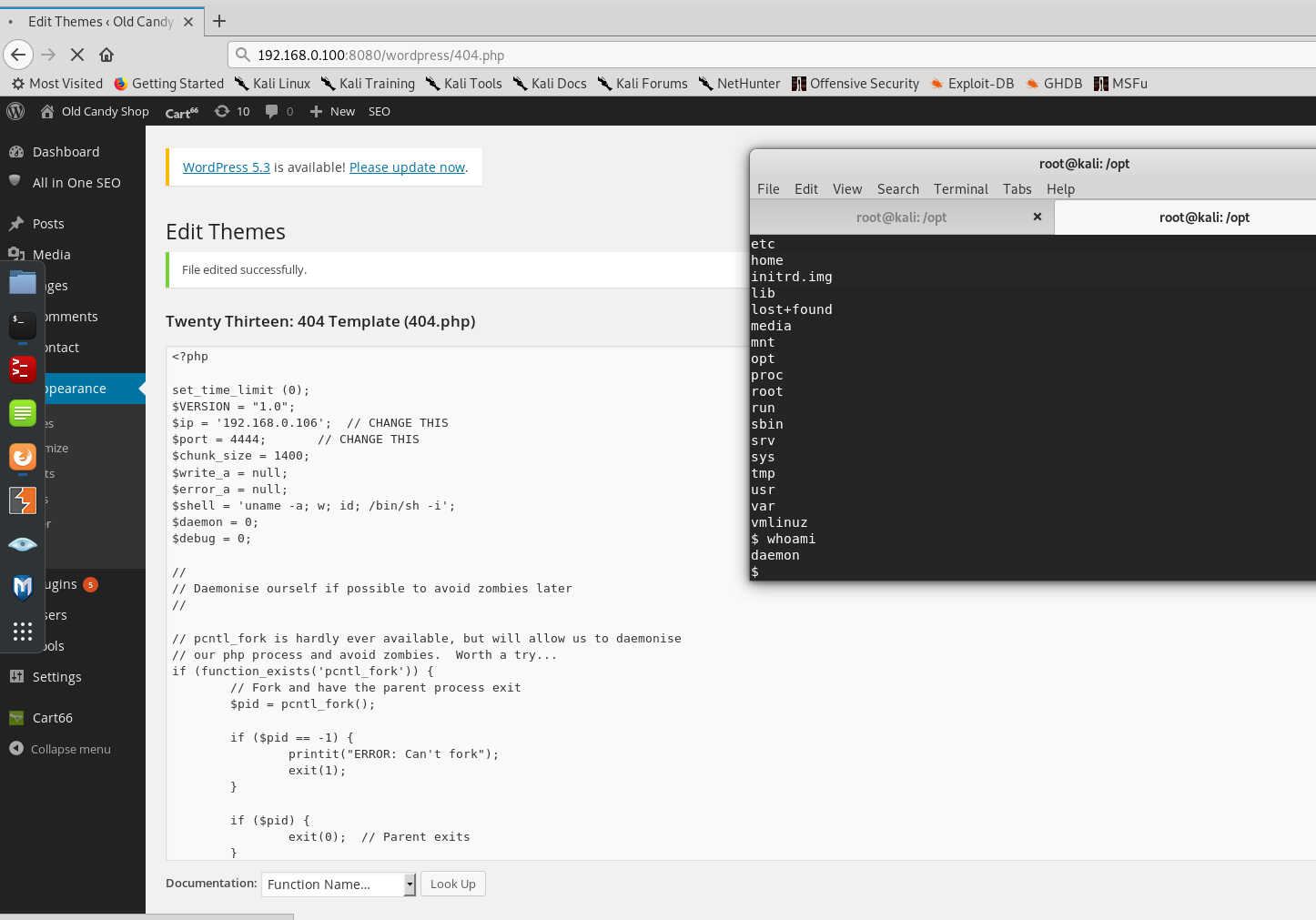This screenshot has width=1316, height=920.
Task: Open MSFu bookmark
Action: pyautogui.click(x=1120, y=84)
